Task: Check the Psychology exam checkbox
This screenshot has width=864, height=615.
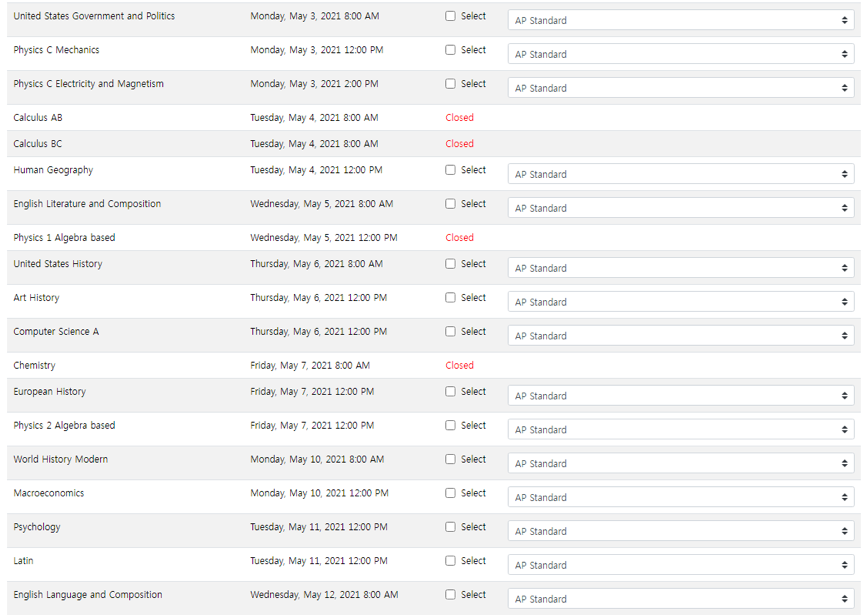Action: tap(450, 527)
